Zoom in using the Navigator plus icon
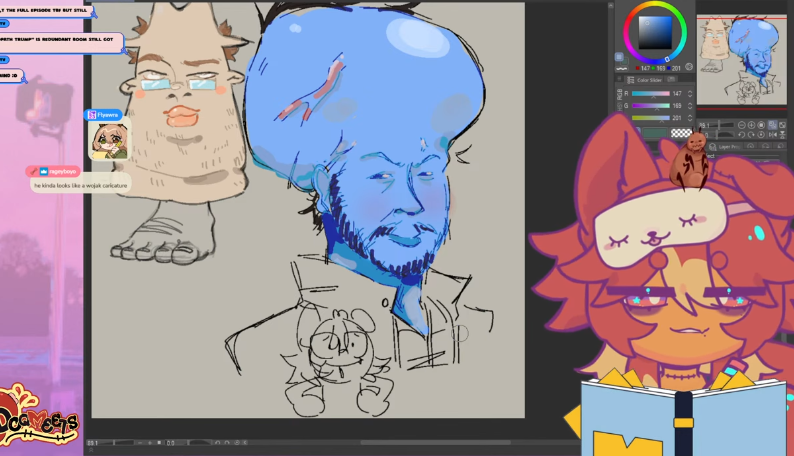This screenshot has width=794, height=456. click(x=751, y=125)
